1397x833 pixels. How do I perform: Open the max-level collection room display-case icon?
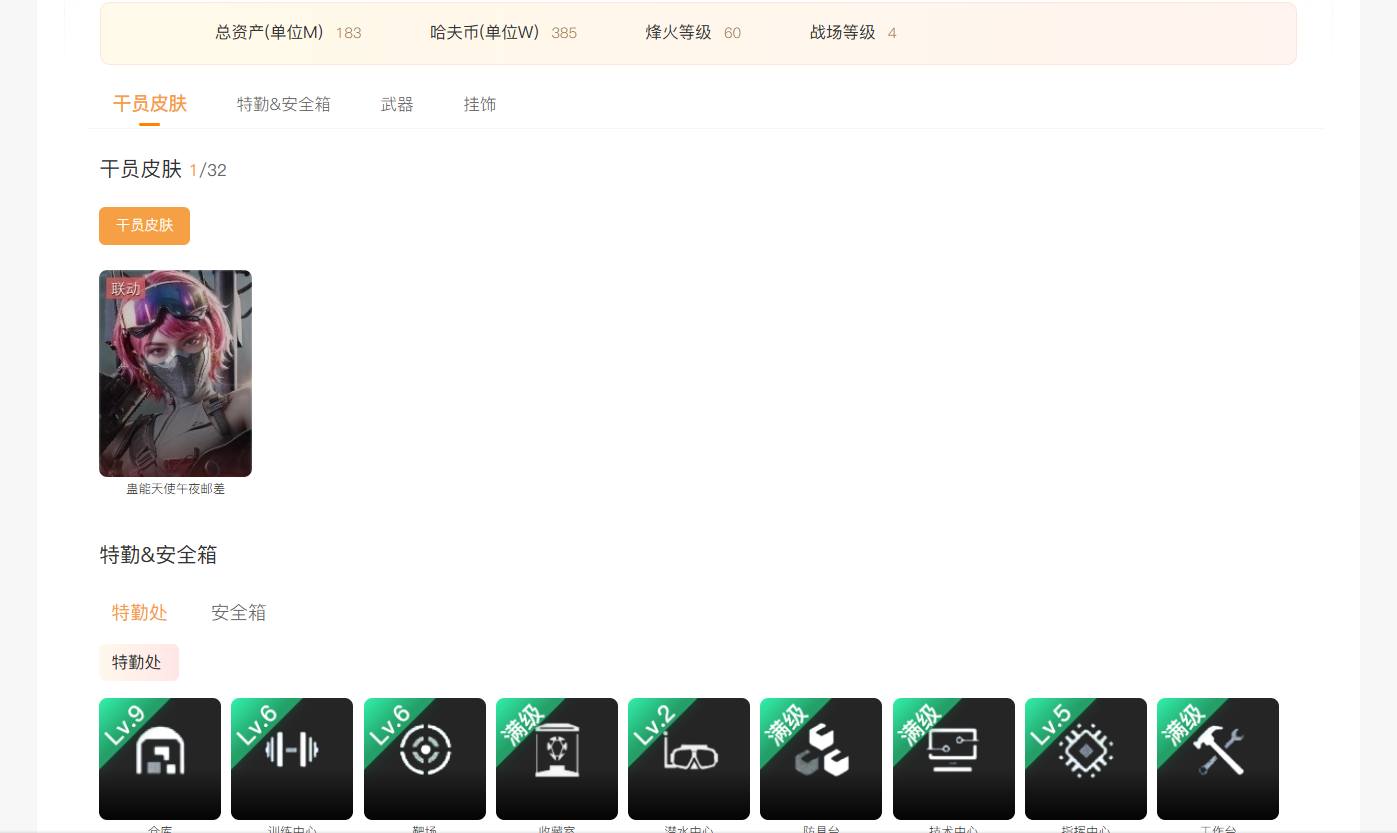pos(557,759)
